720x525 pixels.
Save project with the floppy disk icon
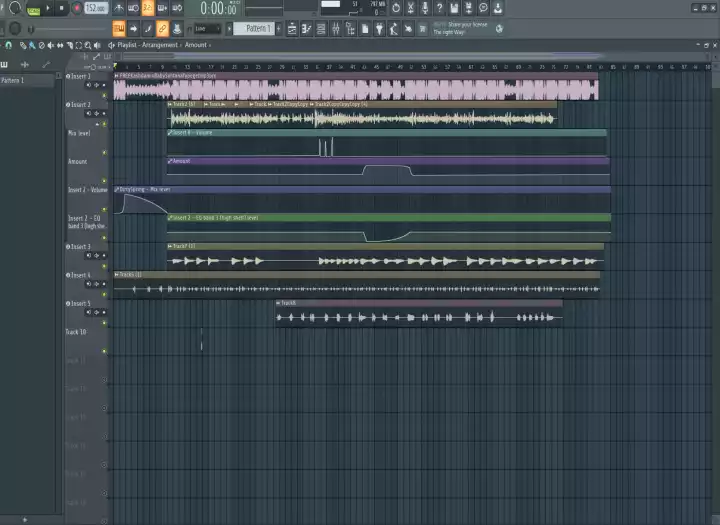click(x=454, y=8)
